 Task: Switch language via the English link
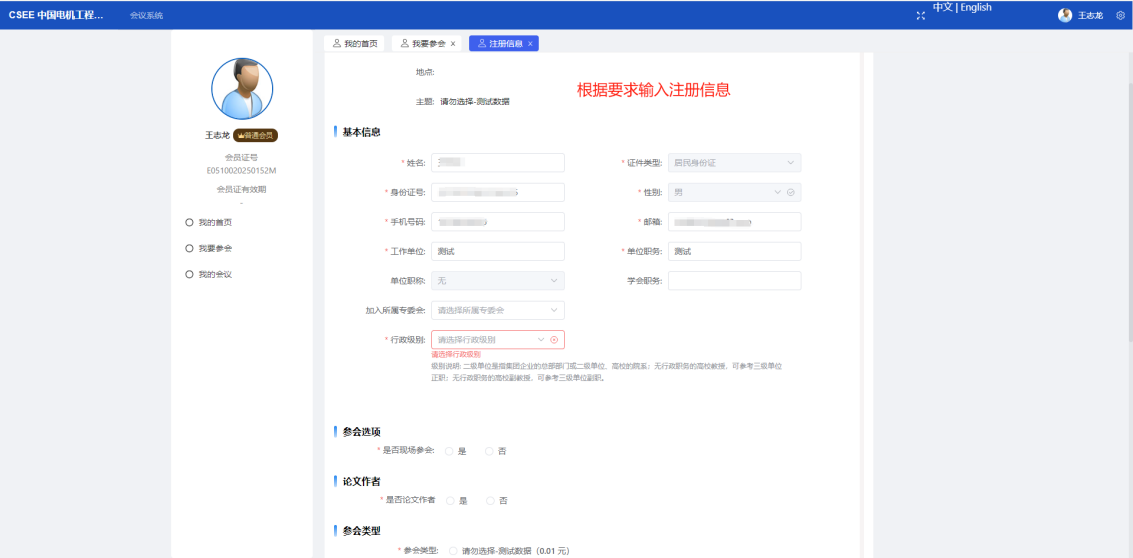click(976, 7)
